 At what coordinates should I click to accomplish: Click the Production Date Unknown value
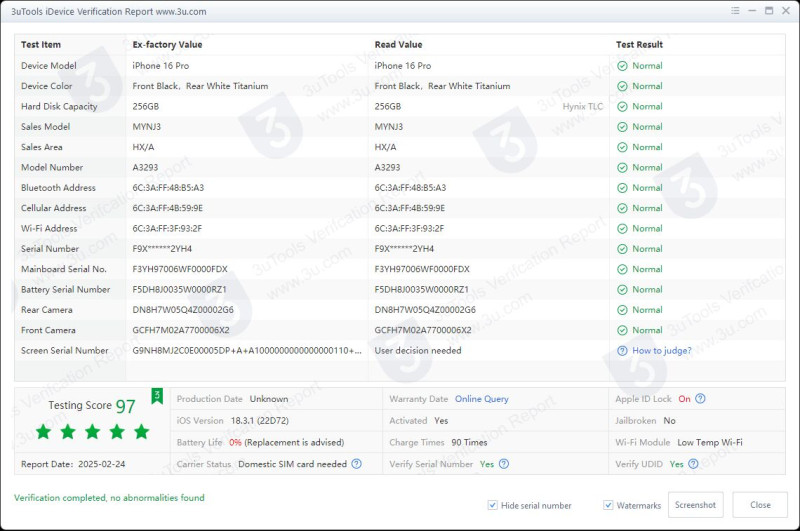(x=269, y=399)
